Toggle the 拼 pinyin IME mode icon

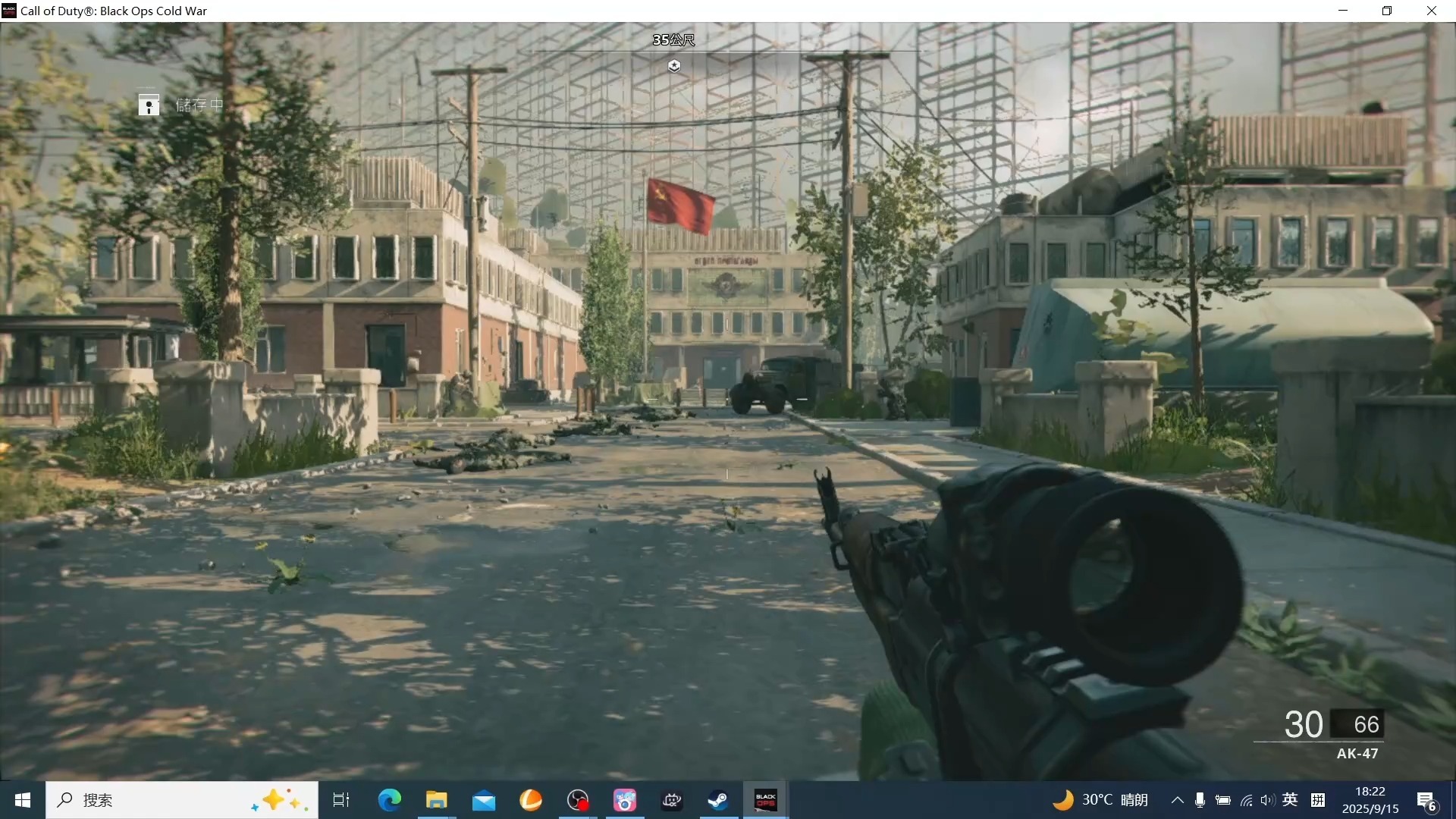1318,800
